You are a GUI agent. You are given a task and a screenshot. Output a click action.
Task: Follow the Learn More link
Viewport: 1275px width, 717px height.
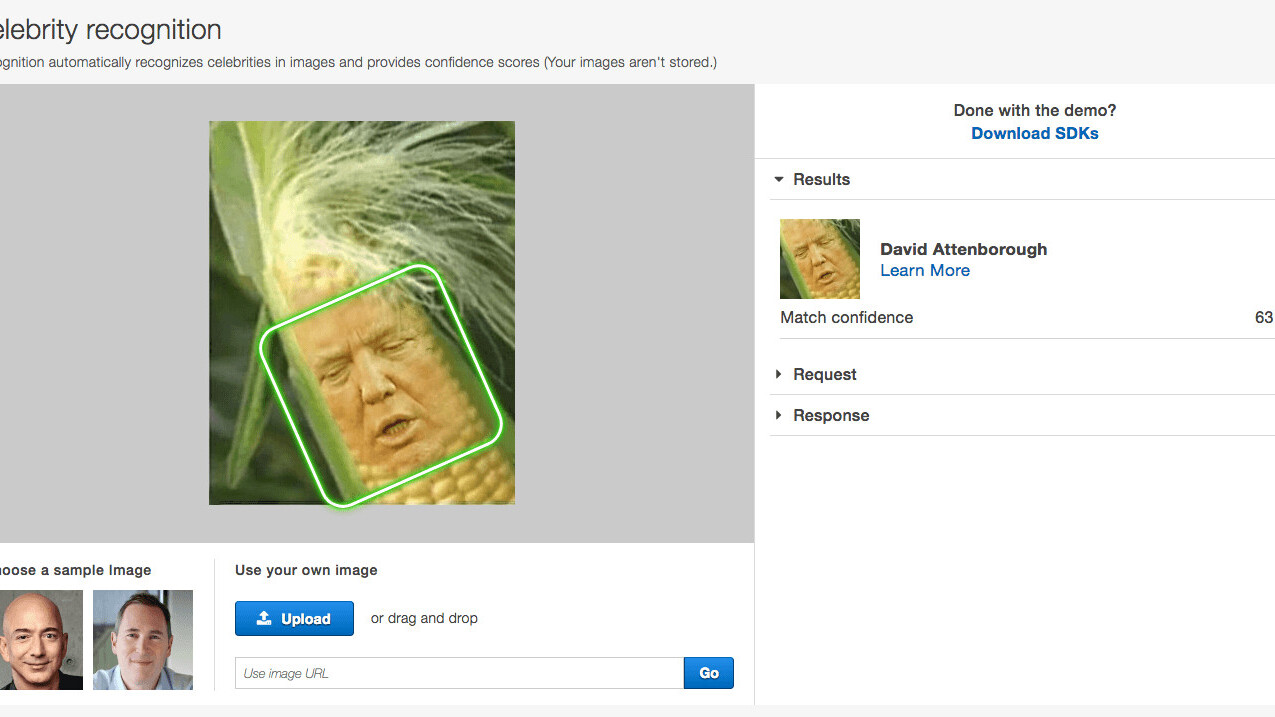point(924,270)
